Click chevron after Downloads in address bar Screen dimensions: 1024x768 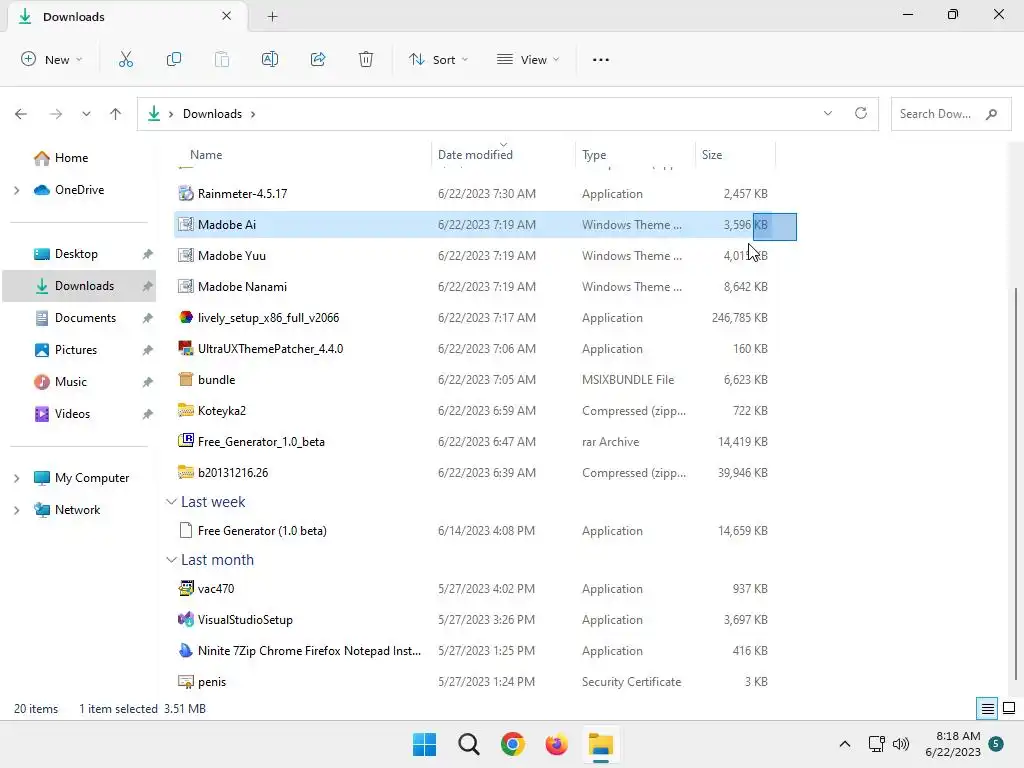point(253,114)
